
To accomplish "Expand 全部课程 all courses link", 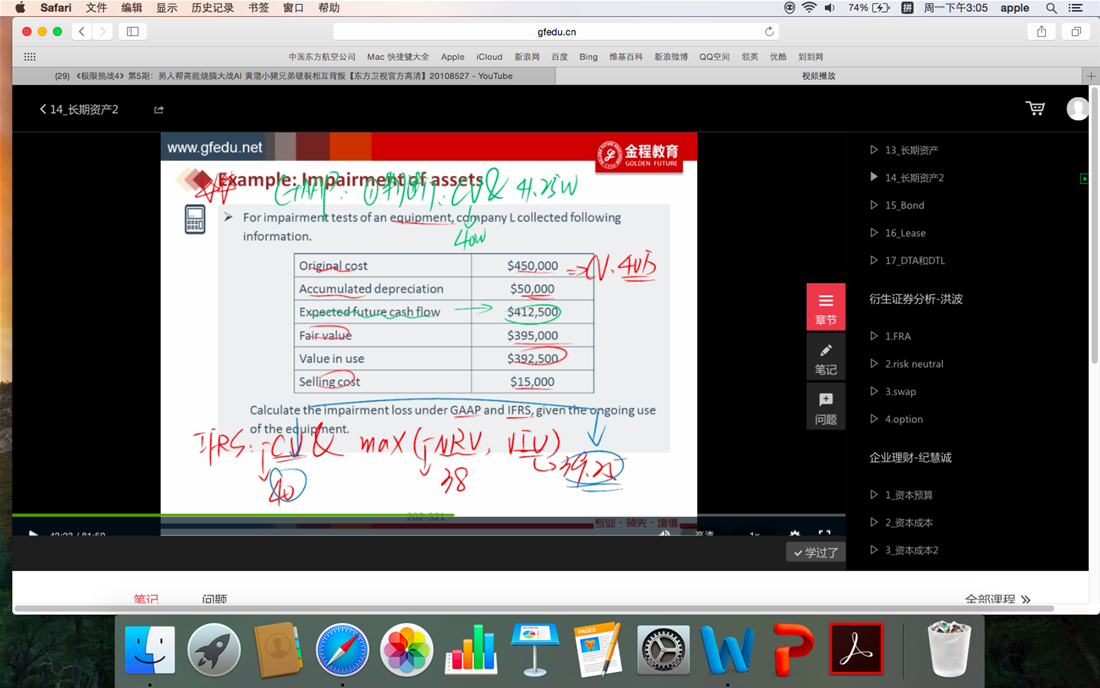I will (997, 600).
